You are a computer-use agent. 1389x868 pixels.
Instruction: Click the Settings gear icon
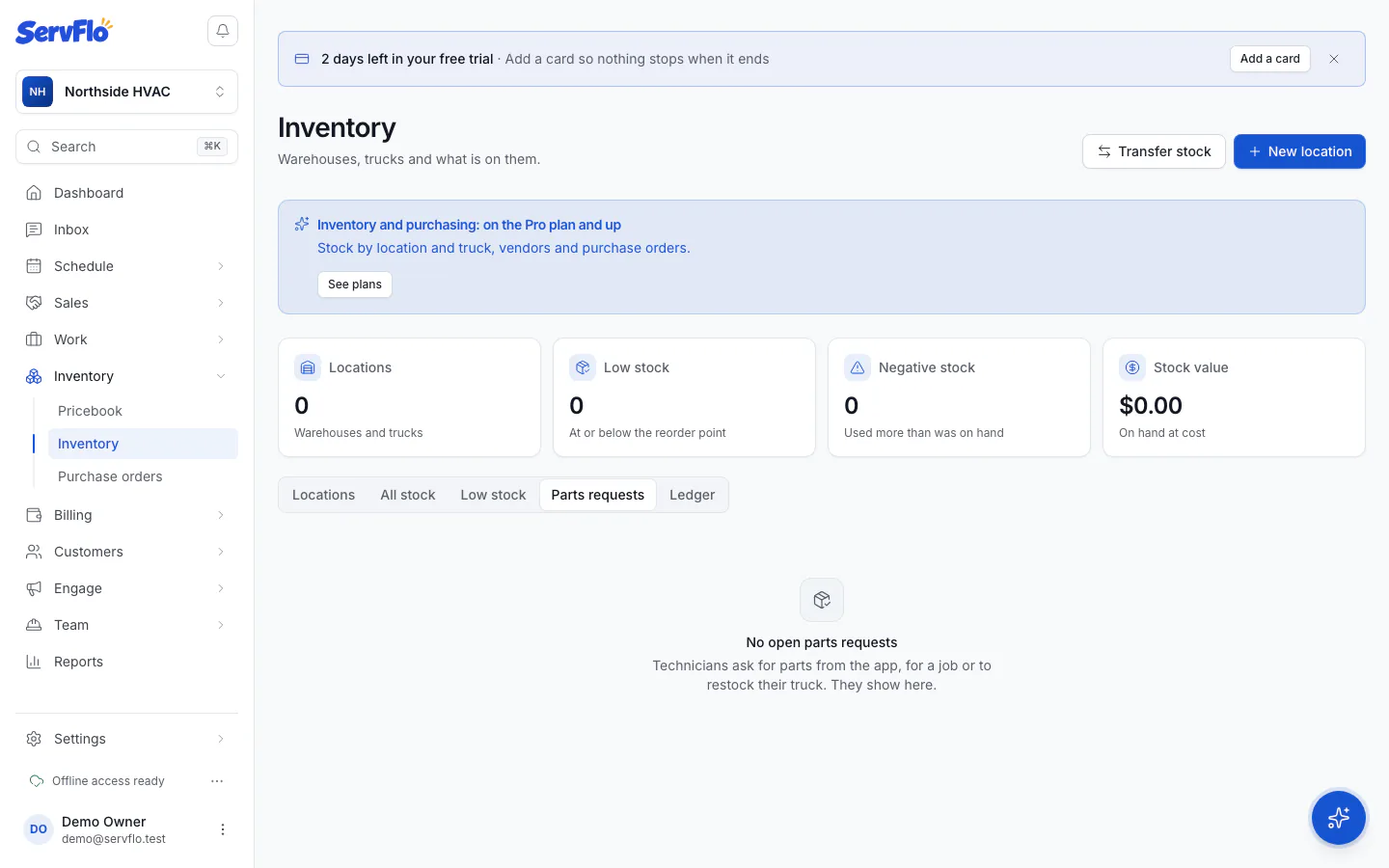point(34,739)
